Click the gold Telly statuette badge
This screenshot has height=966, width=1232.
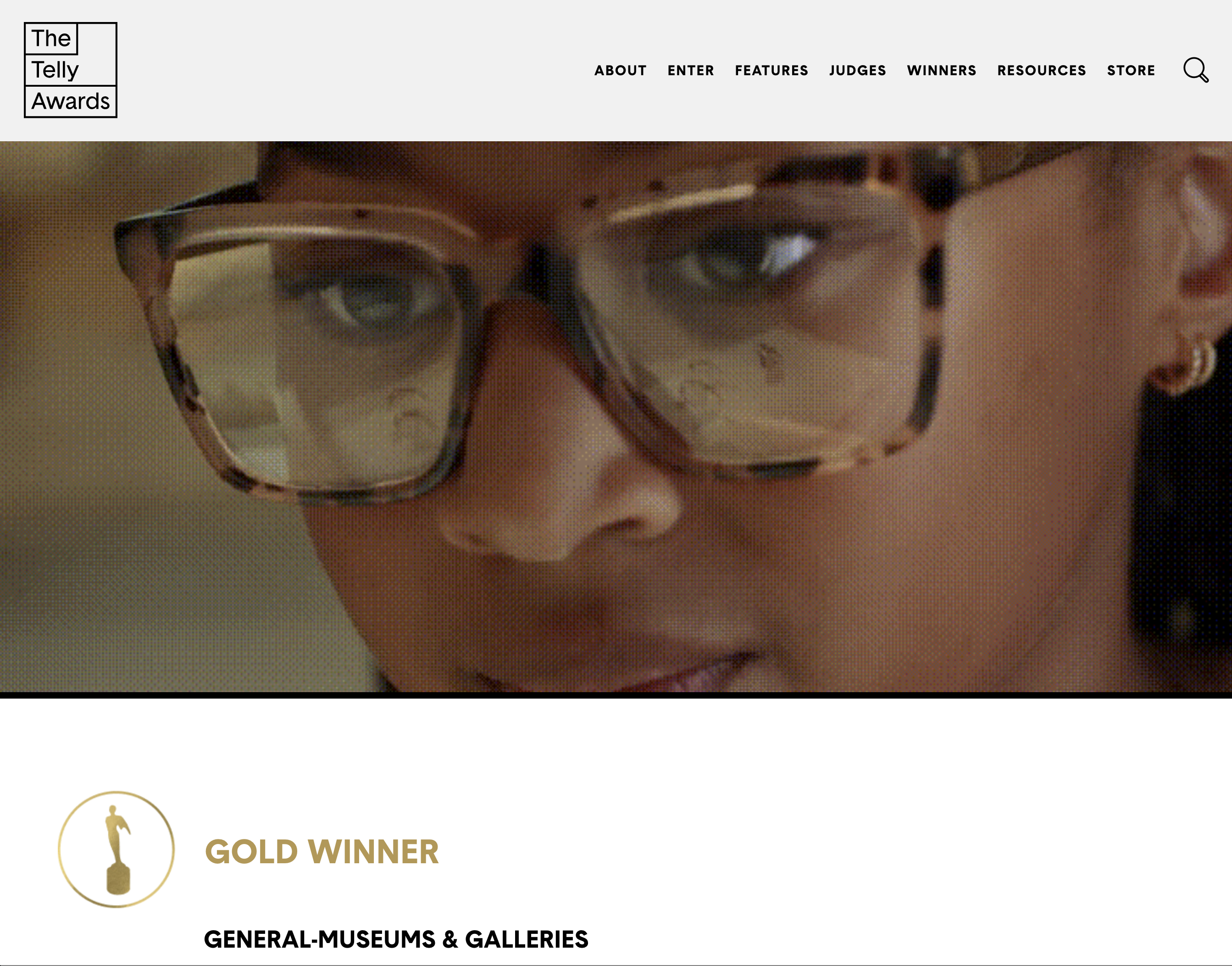(117, 849)
